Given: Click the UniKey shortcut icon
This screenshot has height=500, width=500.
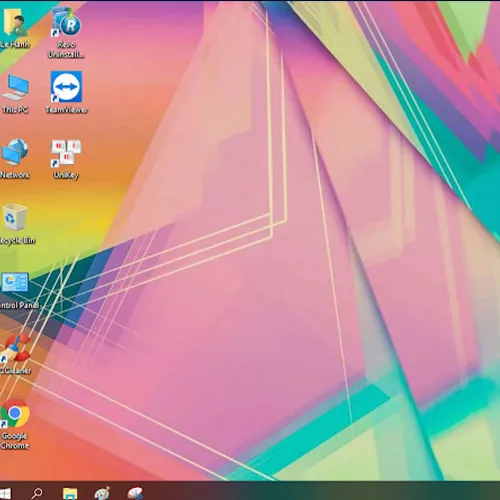Looking at the screenshot, I should click(x=66, y=153).
